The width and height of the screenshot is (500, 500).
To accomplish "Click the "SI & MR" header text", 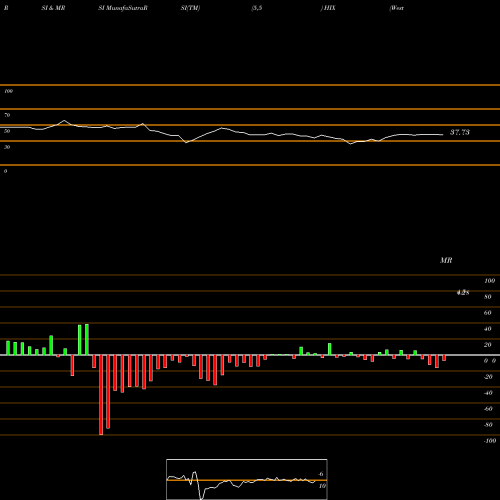I will 53,8.
